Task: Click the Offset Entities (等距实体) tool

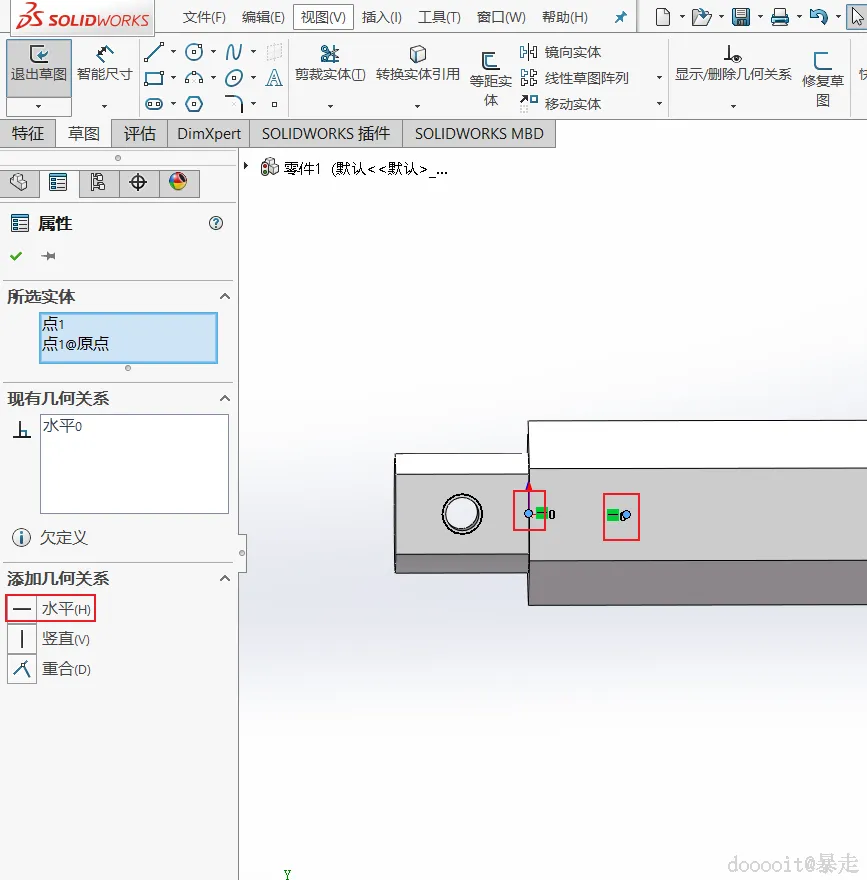Action: tap(490, 79)
